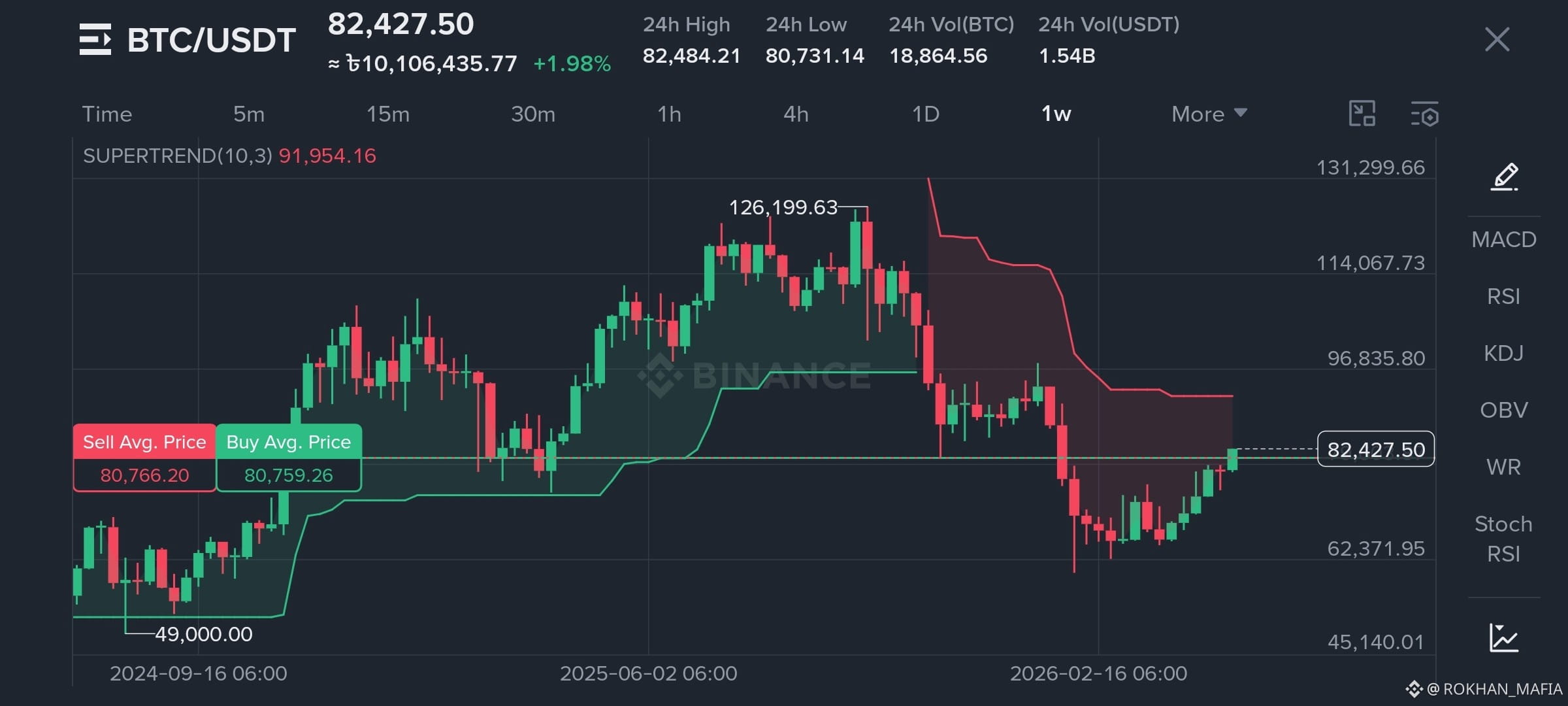Enable the OBV indicator

(x=1504, y=410)
